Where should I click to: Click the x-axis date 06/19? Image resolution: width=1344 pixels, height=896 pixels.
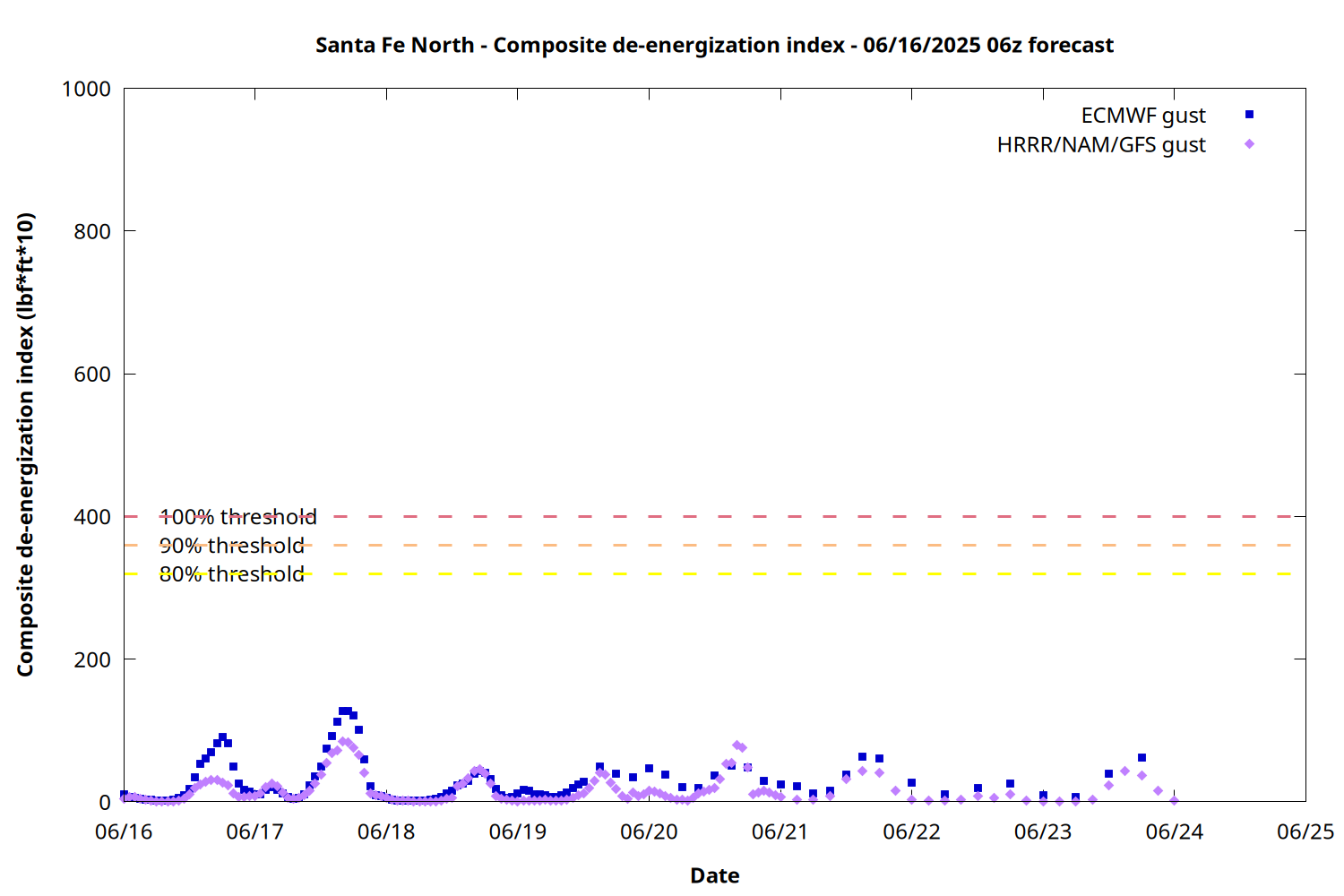pyautogui.click(x=518, y=831)
